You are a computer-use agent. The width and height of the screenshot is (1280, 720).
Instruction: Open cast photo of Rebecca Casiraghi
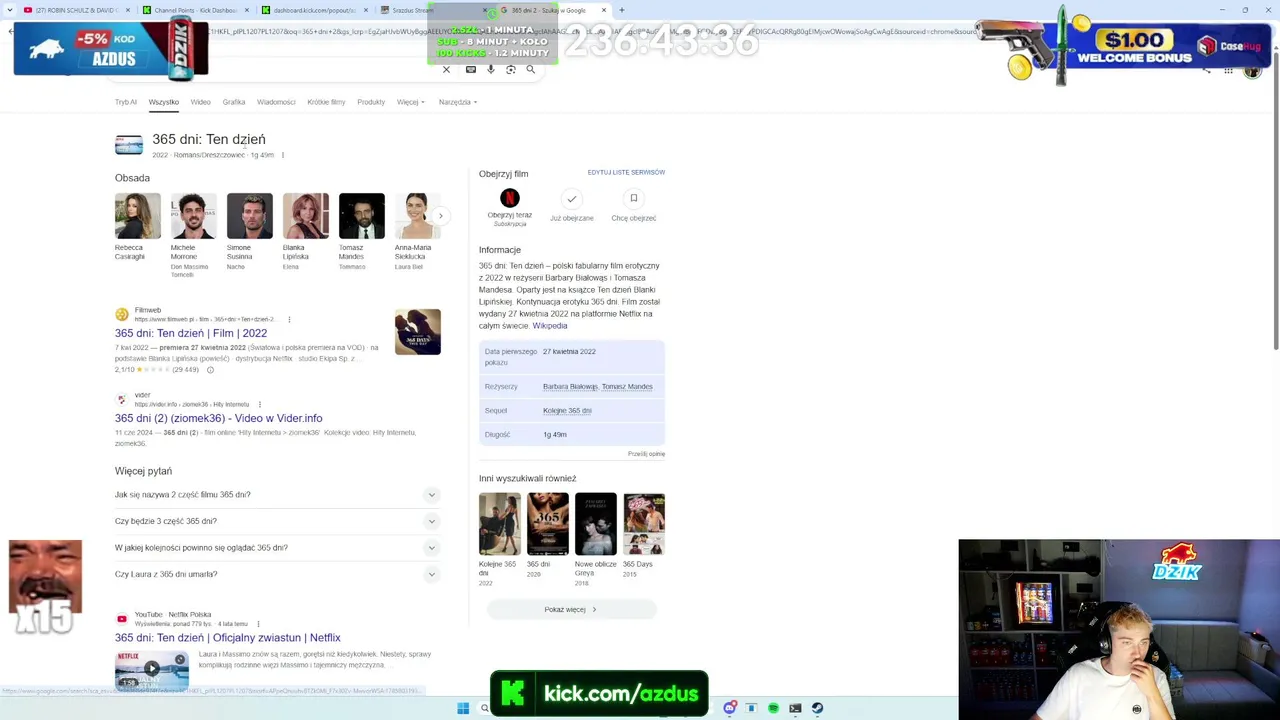(x=138, y=216)
